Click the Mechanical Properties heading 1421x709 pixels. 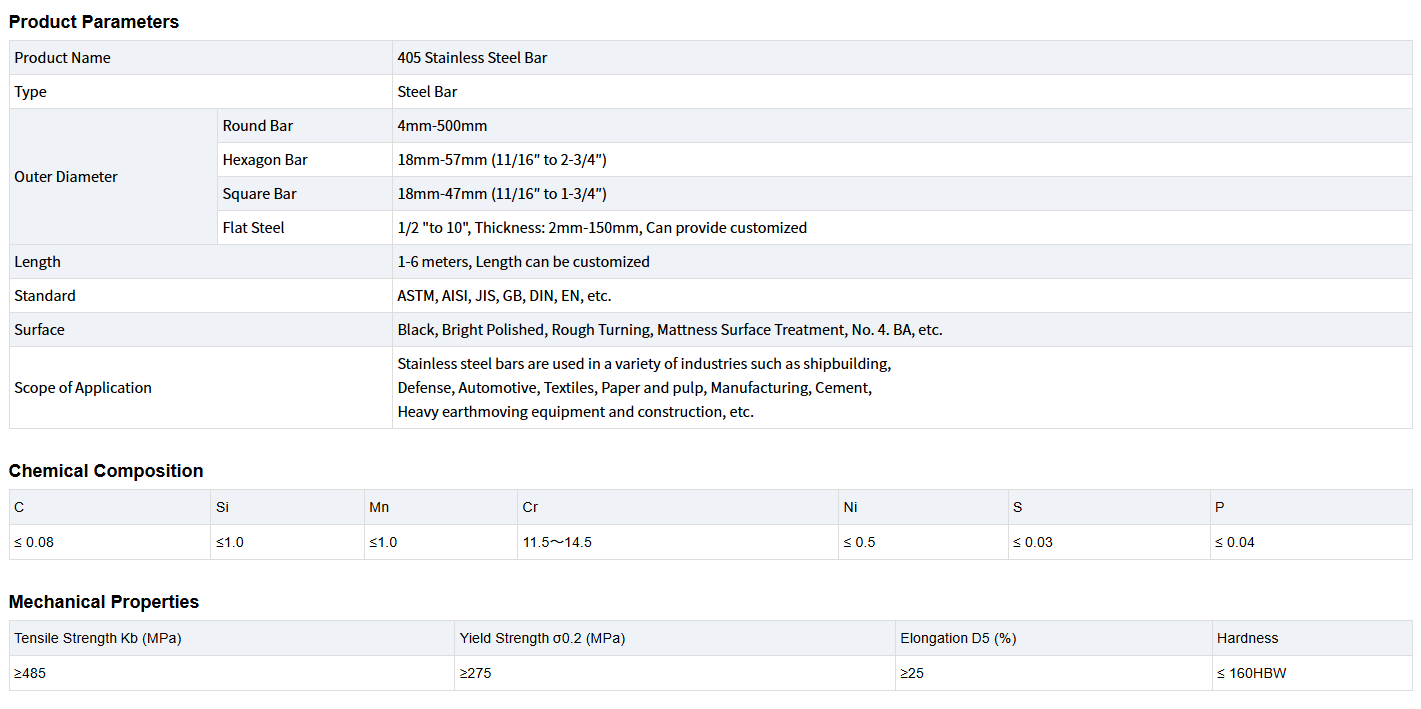click(104, 602)
